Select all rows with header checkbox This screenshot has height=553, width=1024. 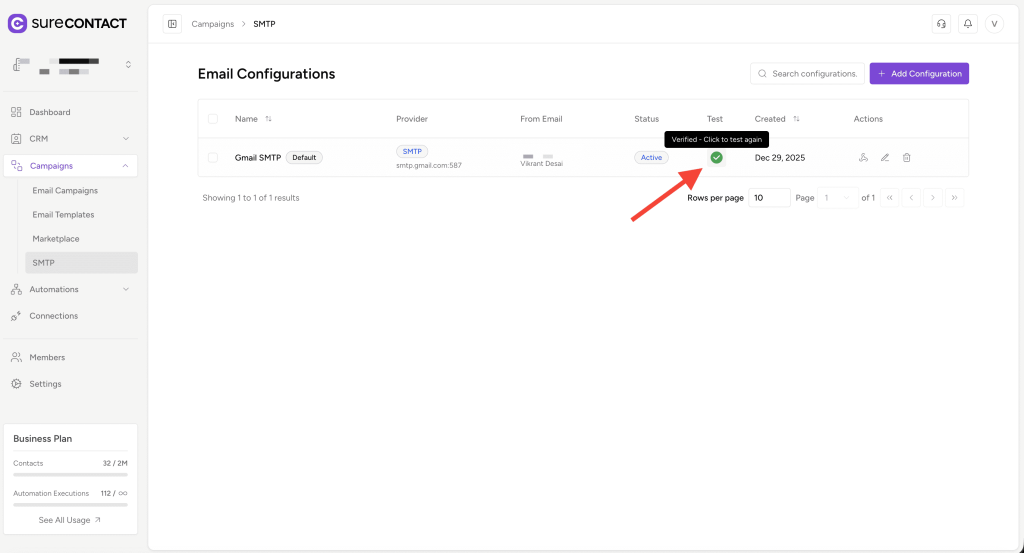[x=213, y=119]
